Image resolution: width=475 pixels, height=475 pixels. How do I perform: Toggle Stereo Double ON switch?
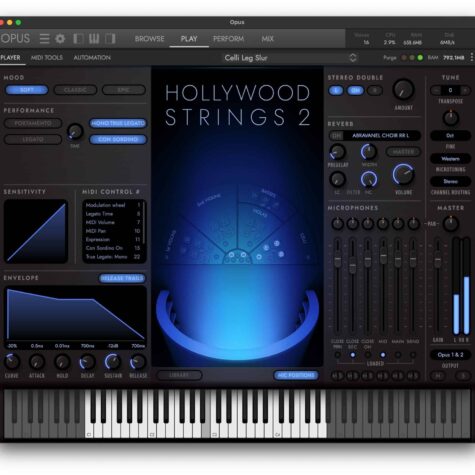[355, 90]
